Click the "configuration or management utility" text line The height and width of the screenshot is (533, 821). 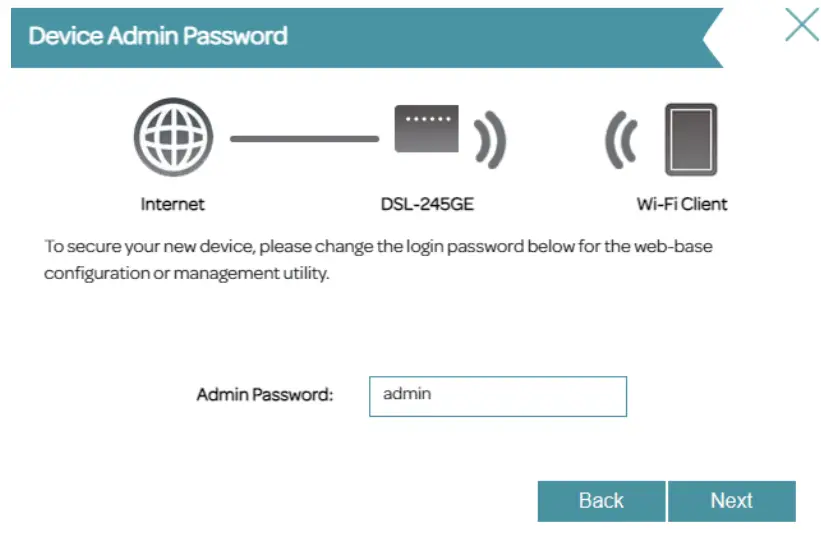pyautogui.click(x=186, y=272)
